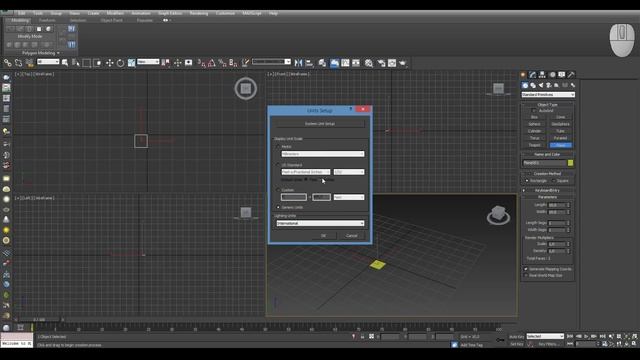Open the Hierarchy tab in command panel
The image size is (640, 360).
coord(542,75)
